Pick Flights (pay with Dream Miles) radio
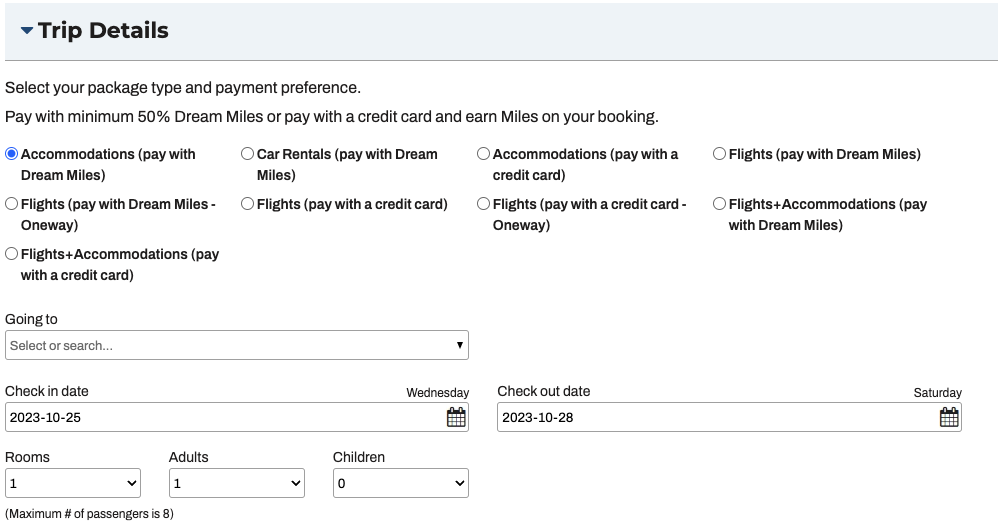Viewport: 1003px width, 521px height. 719,154
